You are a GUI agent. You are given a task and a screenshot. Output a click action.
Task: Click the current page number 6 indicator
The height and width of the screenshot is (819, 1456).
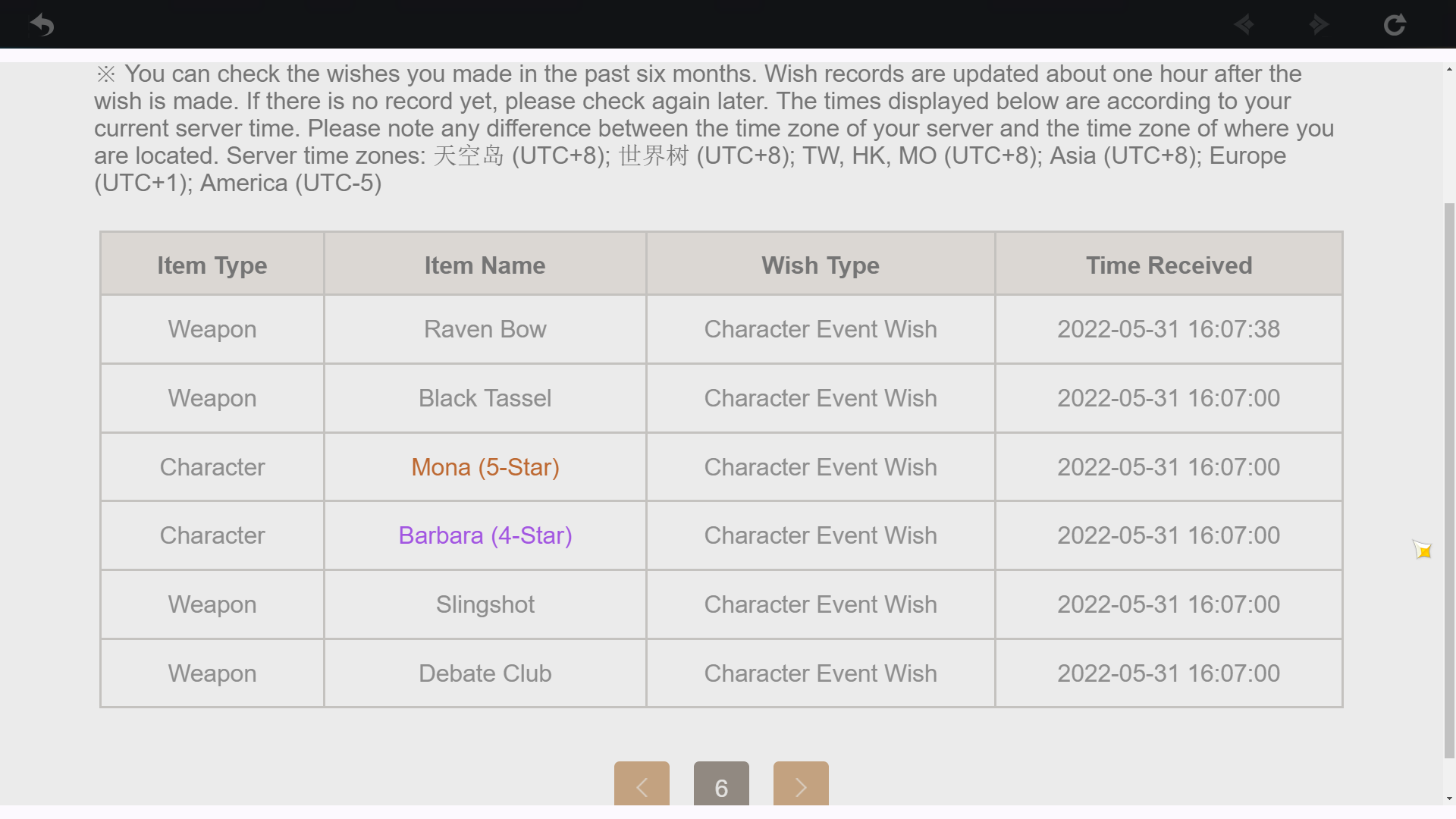point(721,784)
